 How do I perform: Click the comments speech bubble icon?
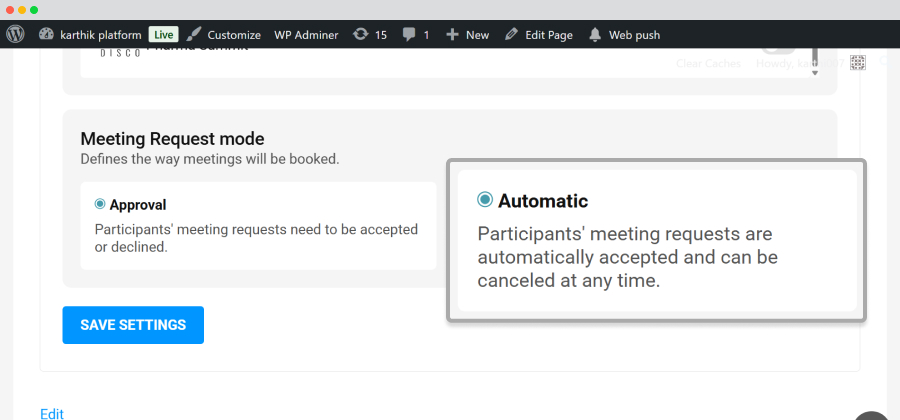(x=409, y=35)
